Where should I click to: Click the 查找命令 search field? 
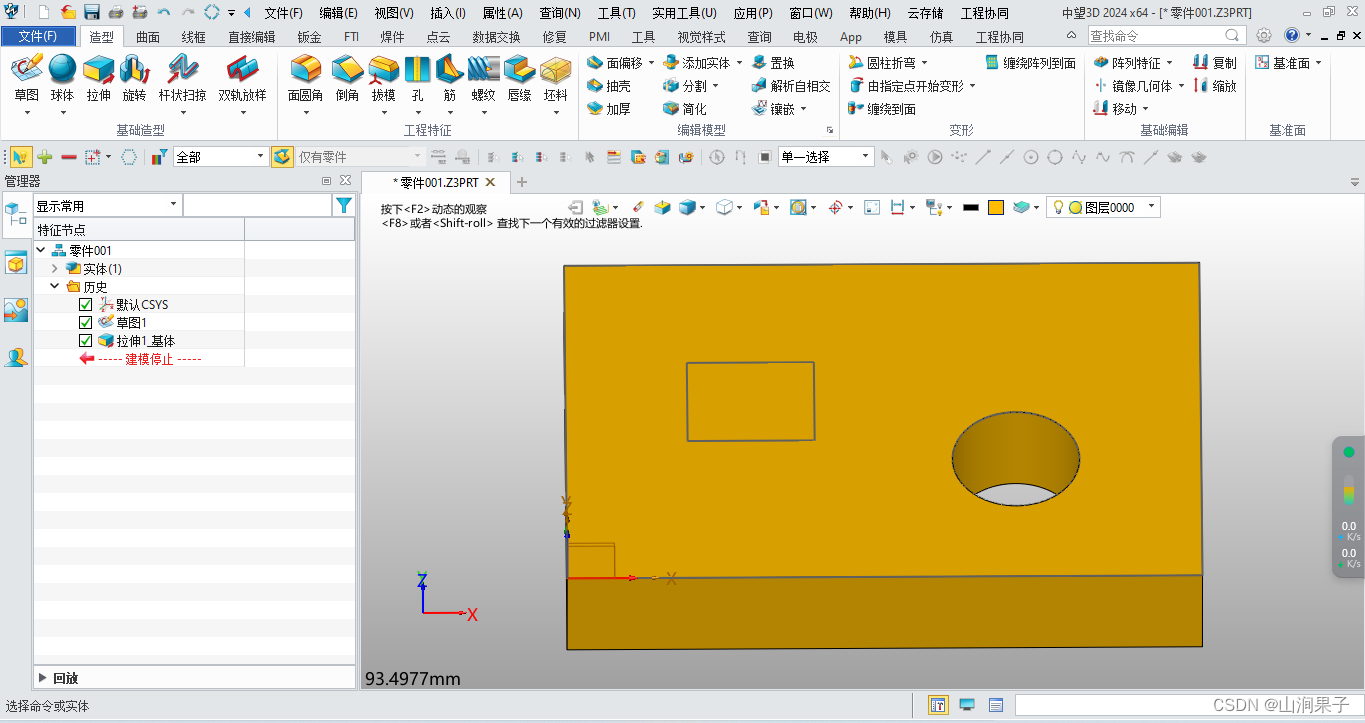[x=1155, y=33]
